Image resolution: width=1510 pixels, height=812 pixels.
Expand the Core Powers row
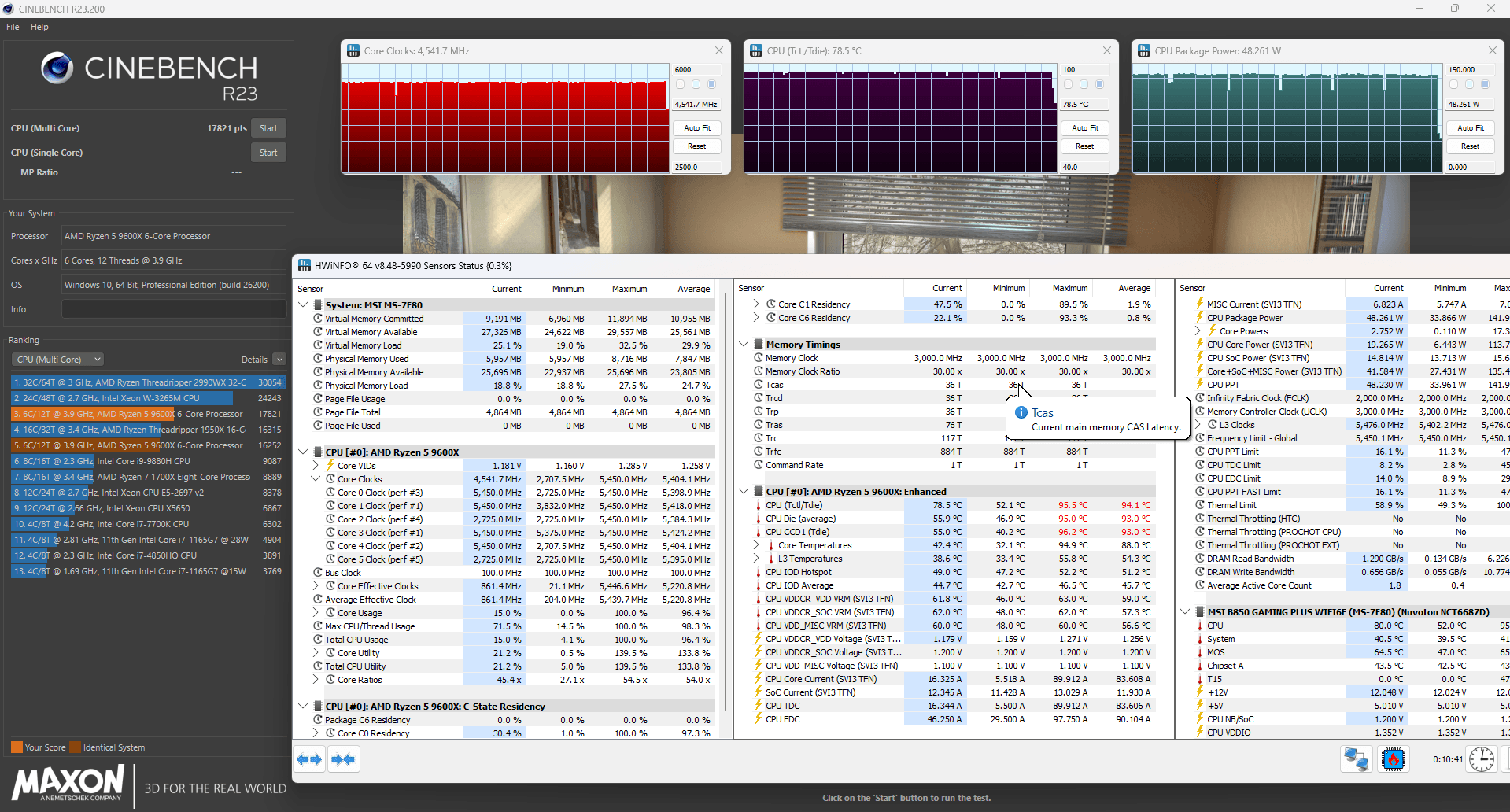click(x=1198, y=331)
